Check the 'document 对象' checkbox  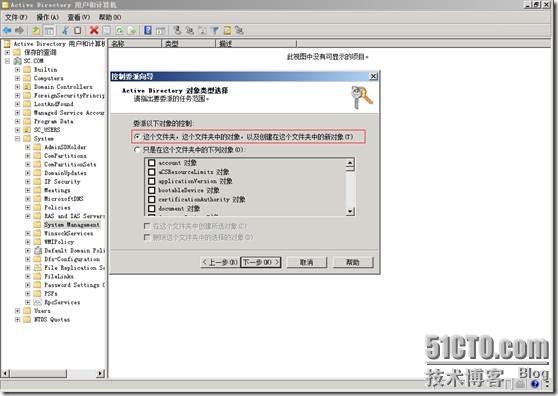152,208
